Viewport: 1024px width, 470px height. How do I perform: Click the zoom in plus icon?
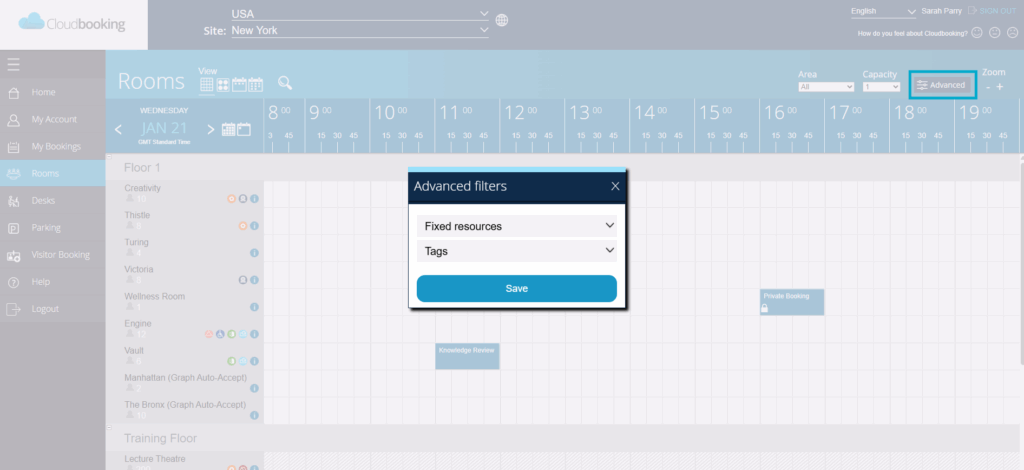(x=1000, y=87)
